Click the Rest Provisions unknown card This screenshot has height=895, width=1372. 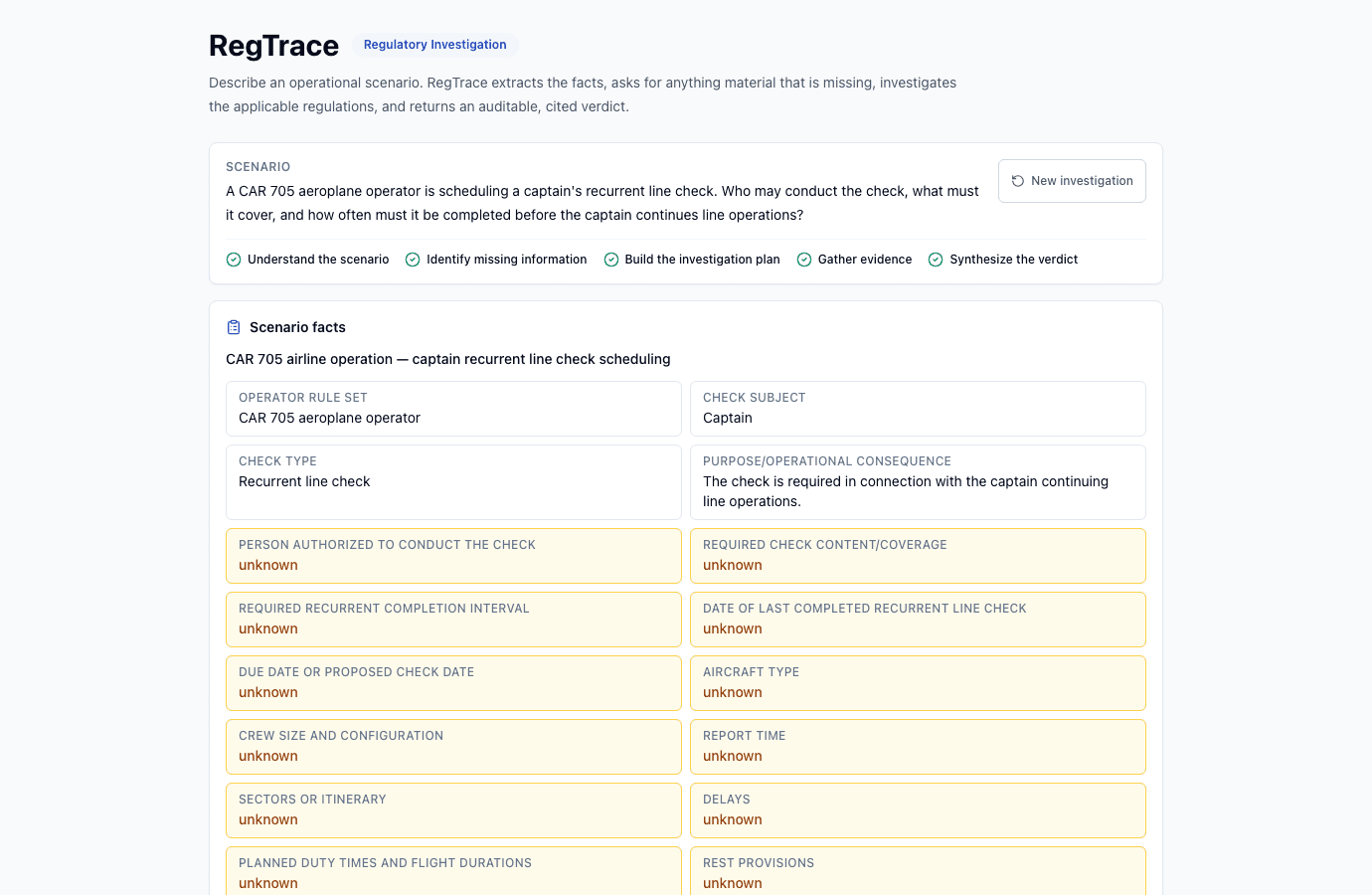[x=918, y=871]
